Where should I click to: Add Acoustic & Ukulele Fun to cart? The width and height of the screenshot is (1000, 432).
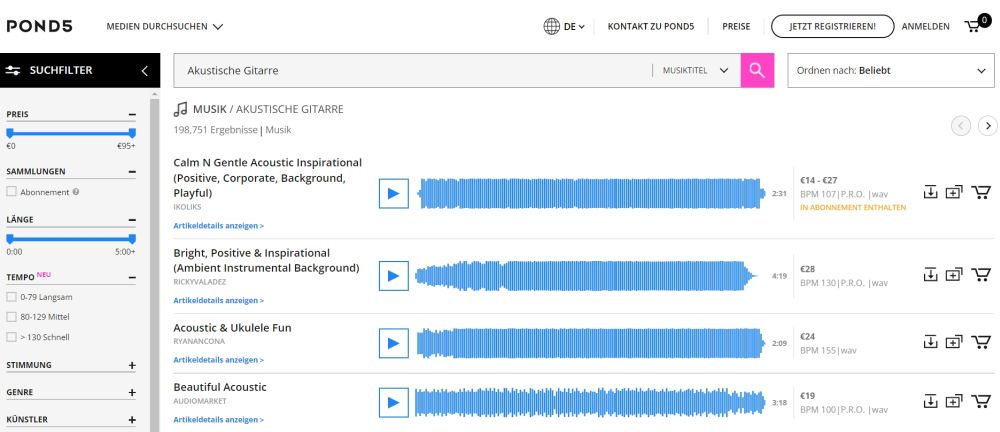980,342
